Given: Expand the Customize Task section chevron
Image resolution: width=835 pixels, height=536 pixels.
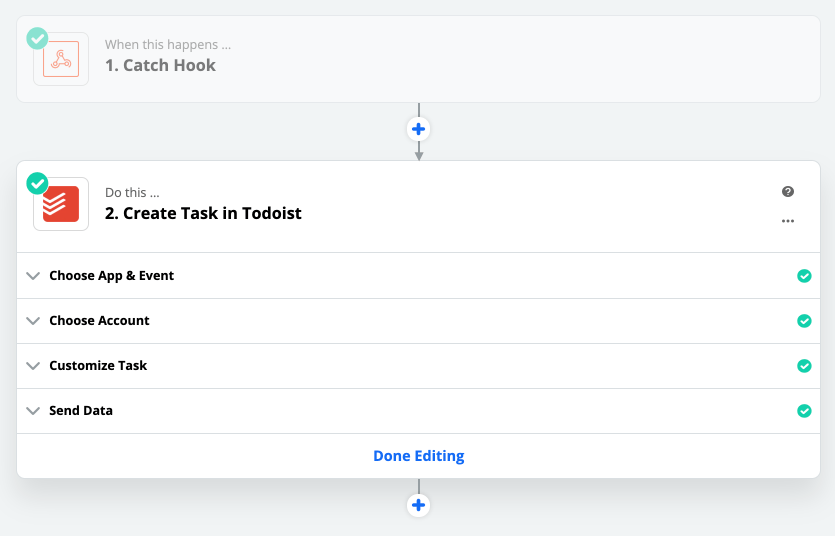Looking at the screenshot, I should tap(33, 366).
